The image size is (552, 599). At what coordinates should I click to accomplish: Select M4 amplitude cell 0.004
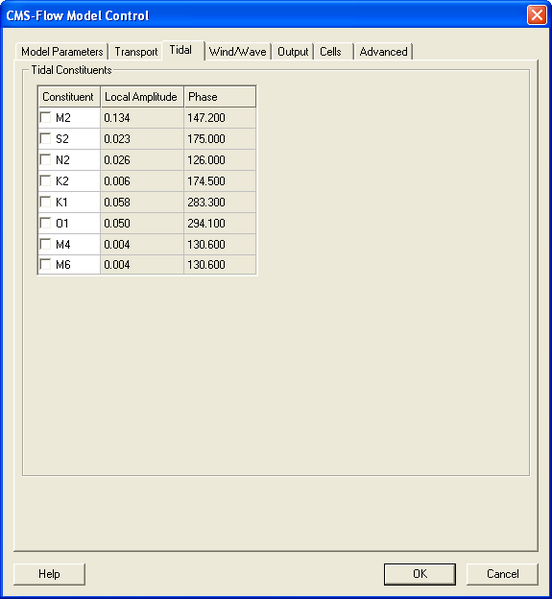[x=142, y=244]
